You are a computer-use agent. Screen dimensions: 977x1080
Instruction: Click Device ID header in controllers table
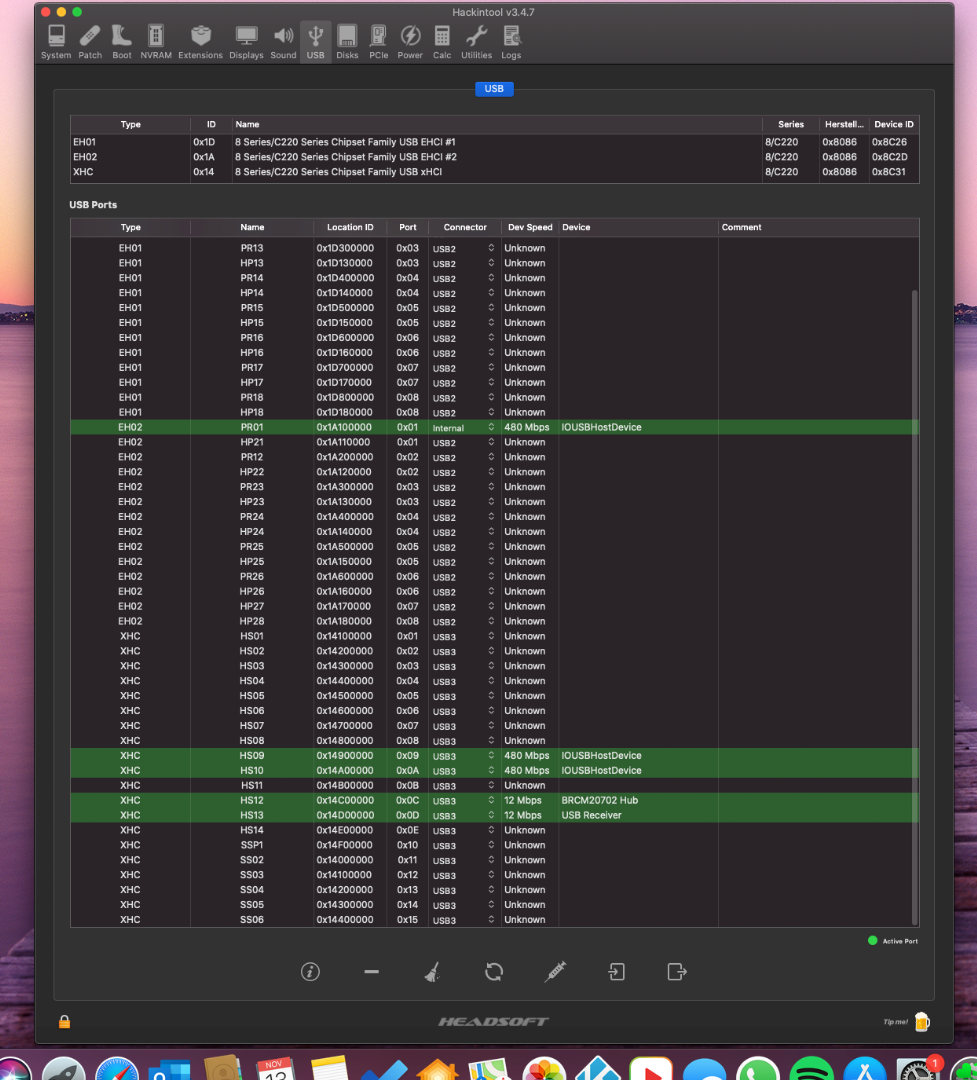(x=894, y=125)
